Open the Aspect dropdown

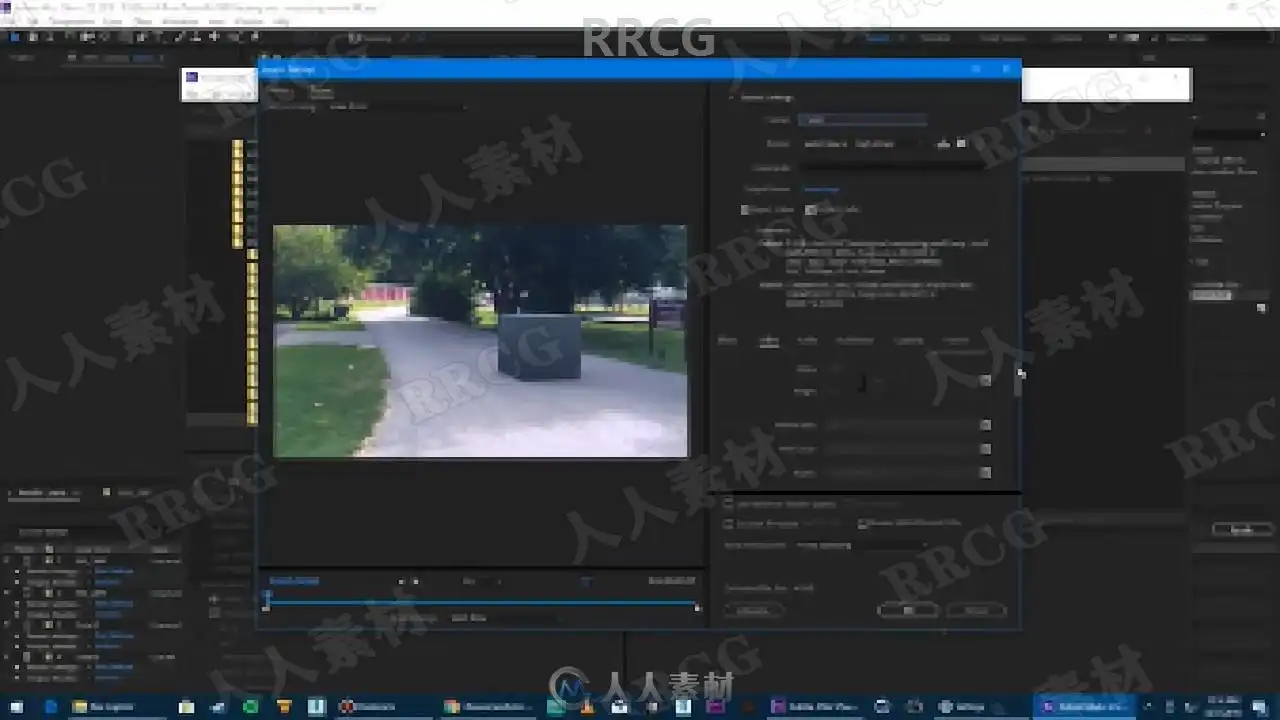(x=899, y=473)
